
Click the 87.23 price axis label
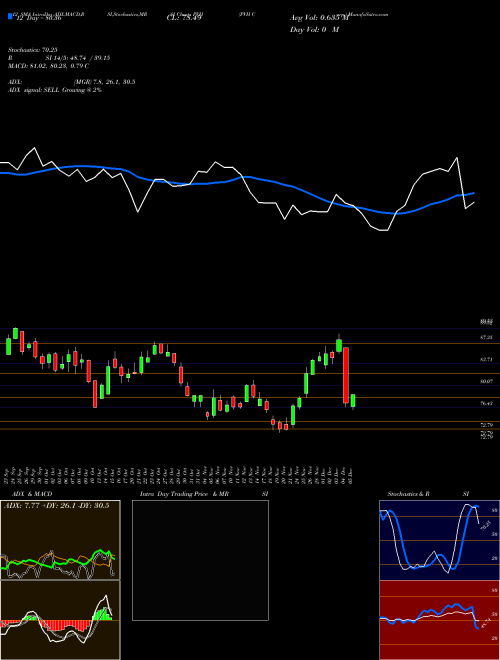pos(487,337)
